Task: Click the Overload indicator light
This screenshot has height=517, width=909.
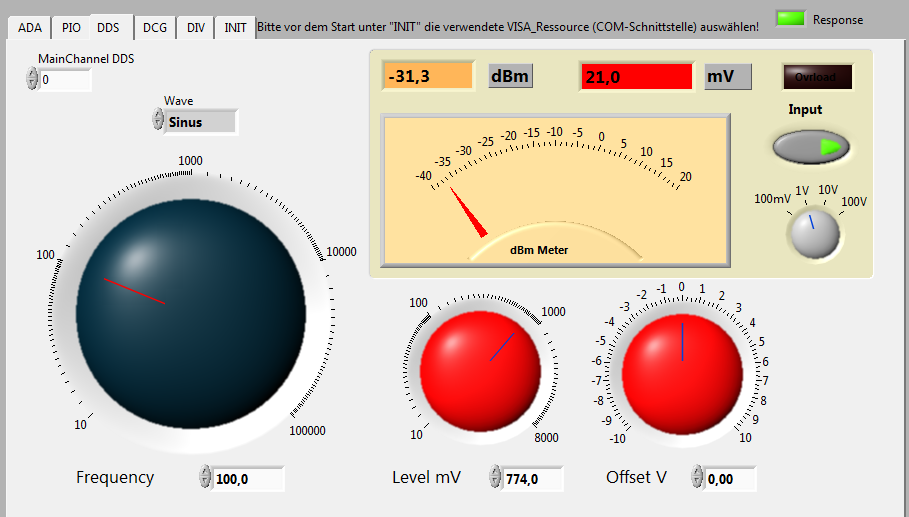Action: coord(817,77)
